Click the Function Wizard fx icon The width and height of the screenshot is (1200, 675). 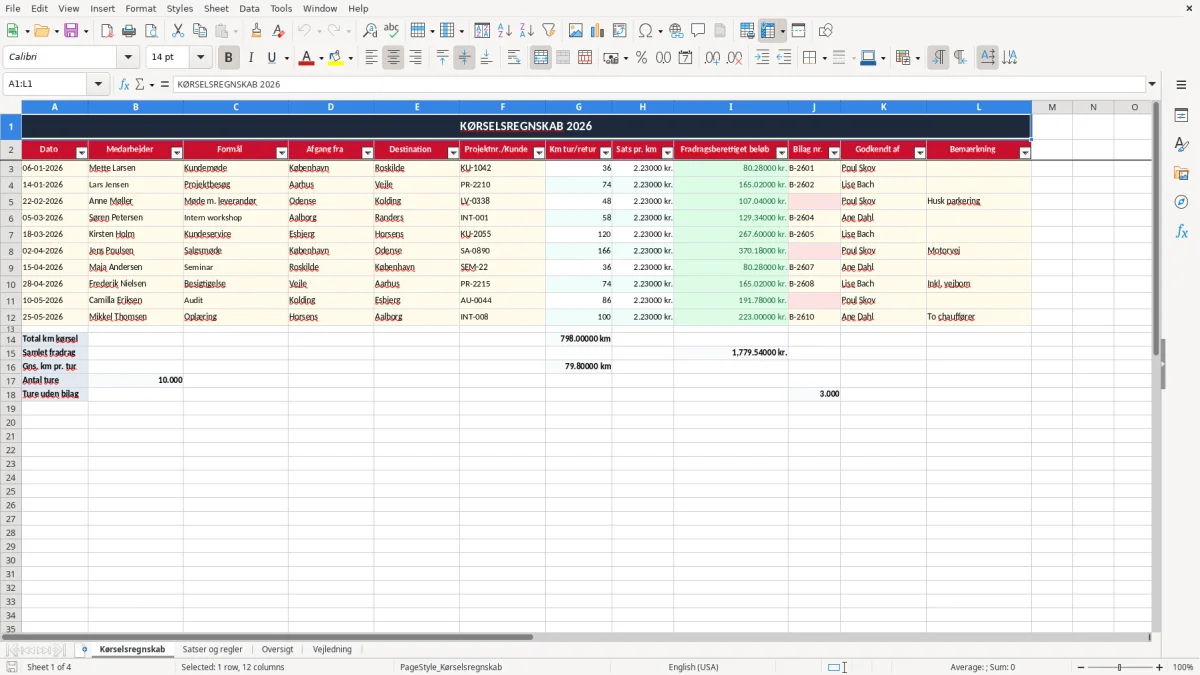point(125,84)
